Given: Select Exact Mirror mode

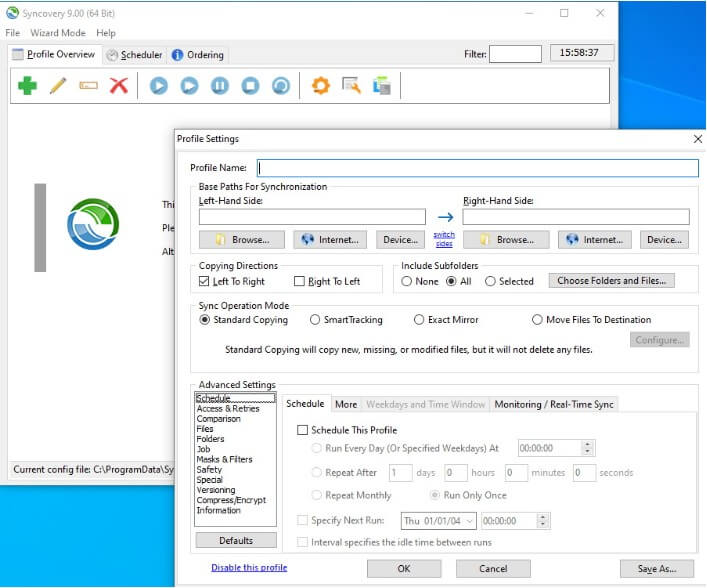Looking at the screenshot, I should click(x=419, y=320).
